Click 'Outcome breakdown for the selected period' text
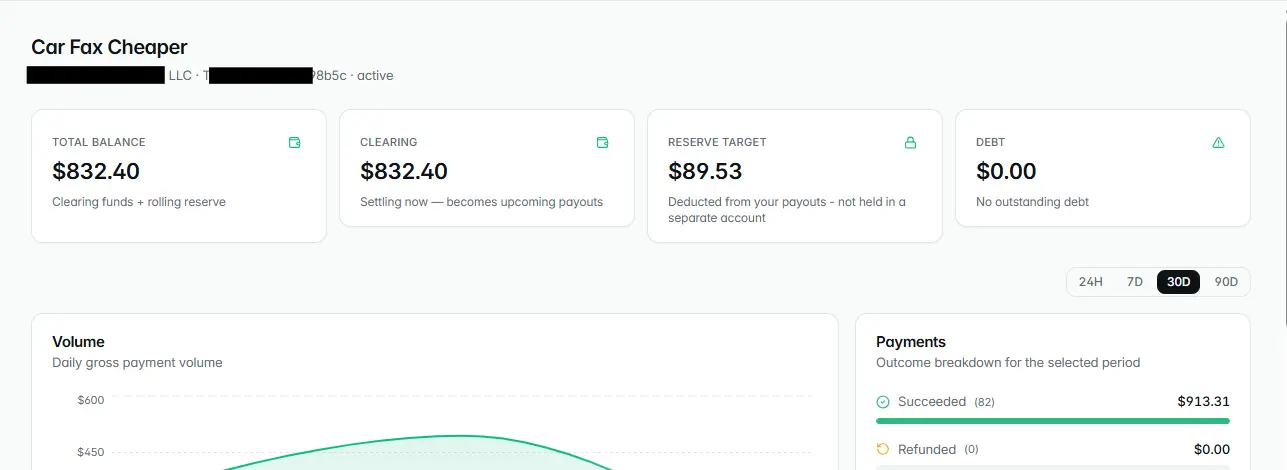Screen dimensions: 1287x470 pos(1008,363)
